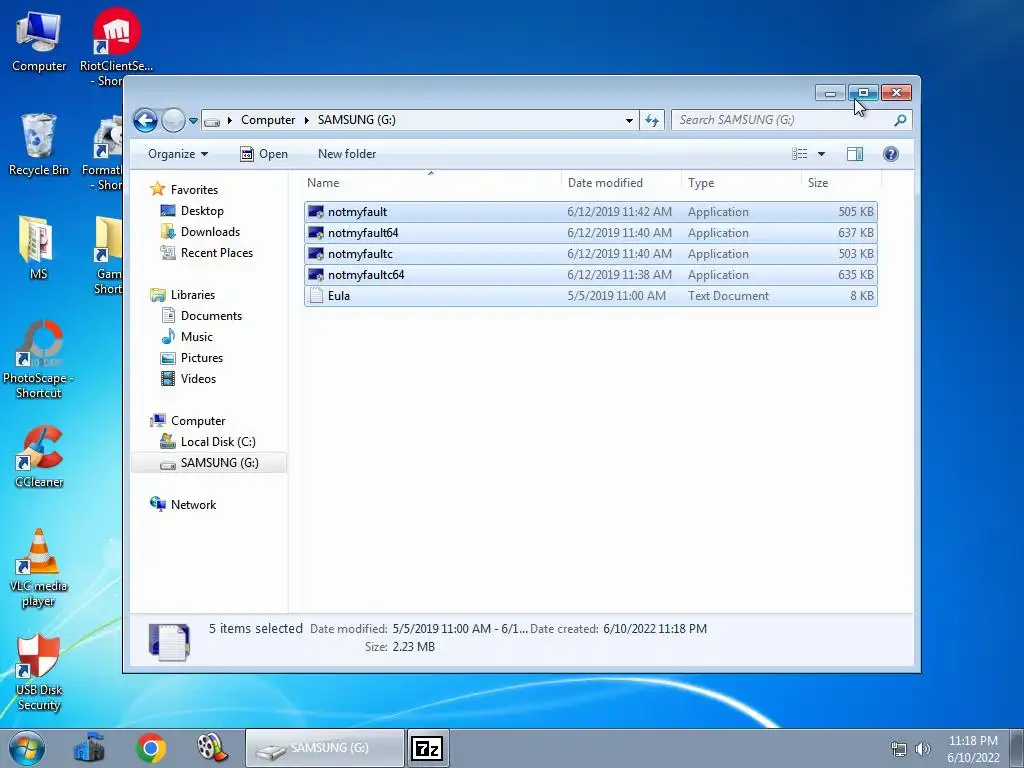Click the Open toolbar button

coord(264,154)
